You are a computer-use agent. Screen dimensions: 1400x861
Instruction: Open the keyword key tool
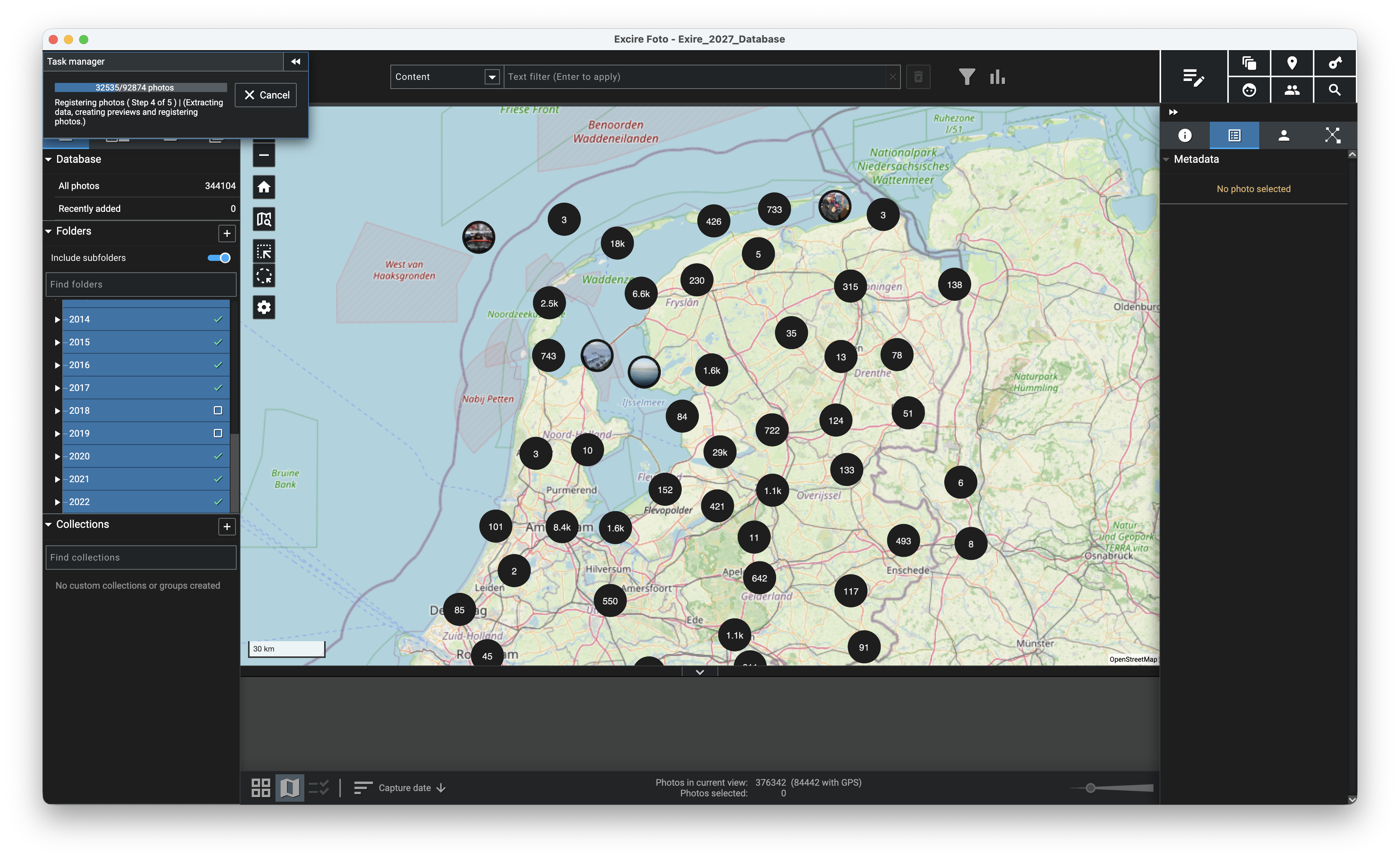pyautogui.click(x=1335, y=63)
